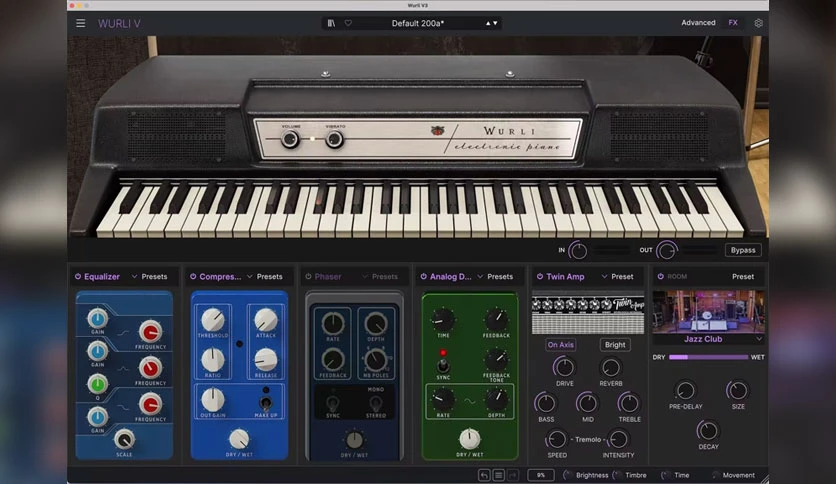
Task: Click the undo arrow in bottom bar
Action: point(484,475)
